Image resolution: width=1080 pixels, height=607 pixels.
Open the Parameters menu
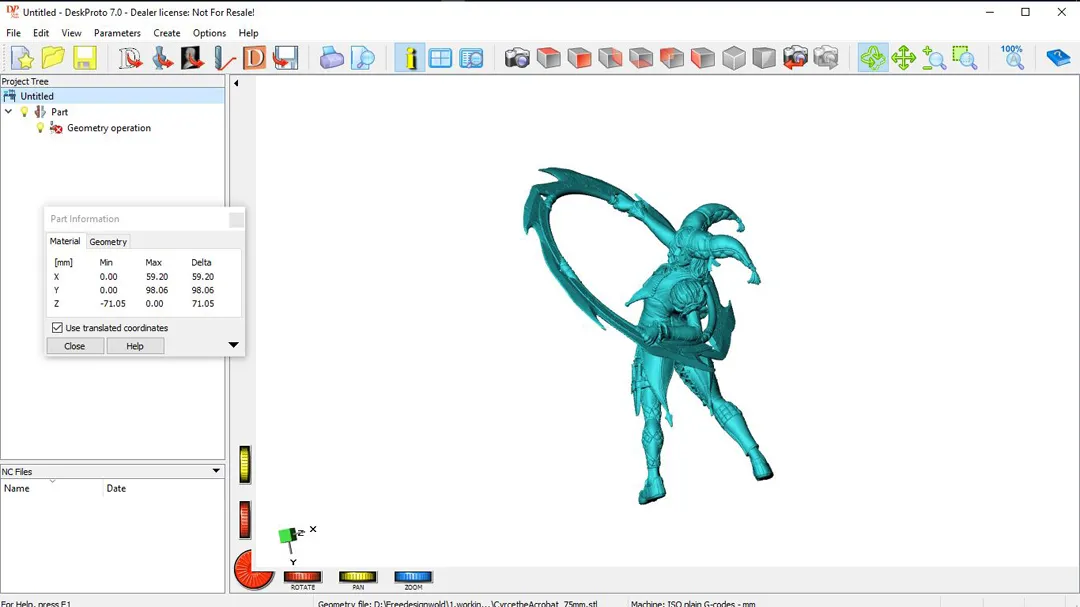click(117, 33)
